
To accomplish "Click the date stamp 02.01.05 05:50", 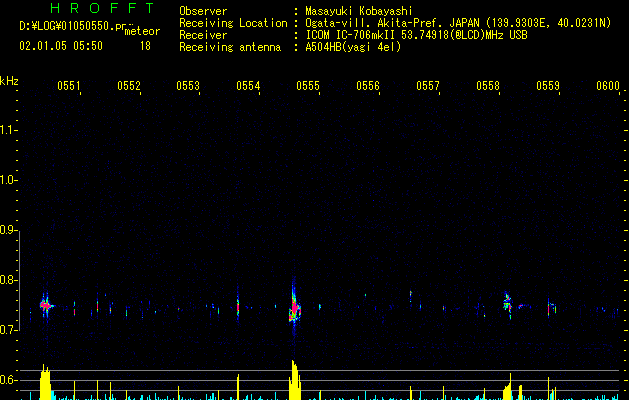I will [x=61, y=46].
